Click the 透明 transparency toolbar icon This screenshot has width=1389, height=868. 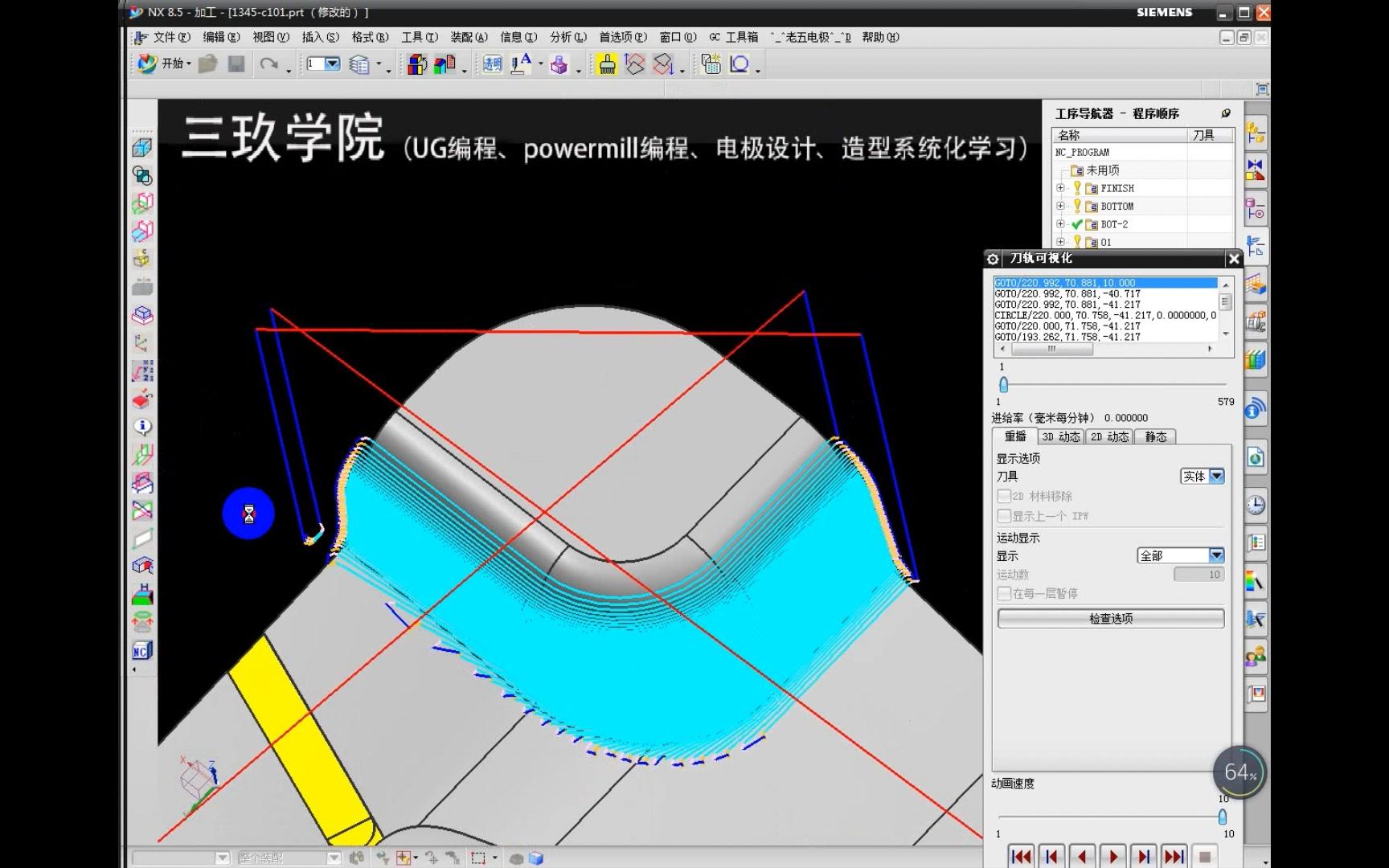pyautogui.click(x=492, y=64)
